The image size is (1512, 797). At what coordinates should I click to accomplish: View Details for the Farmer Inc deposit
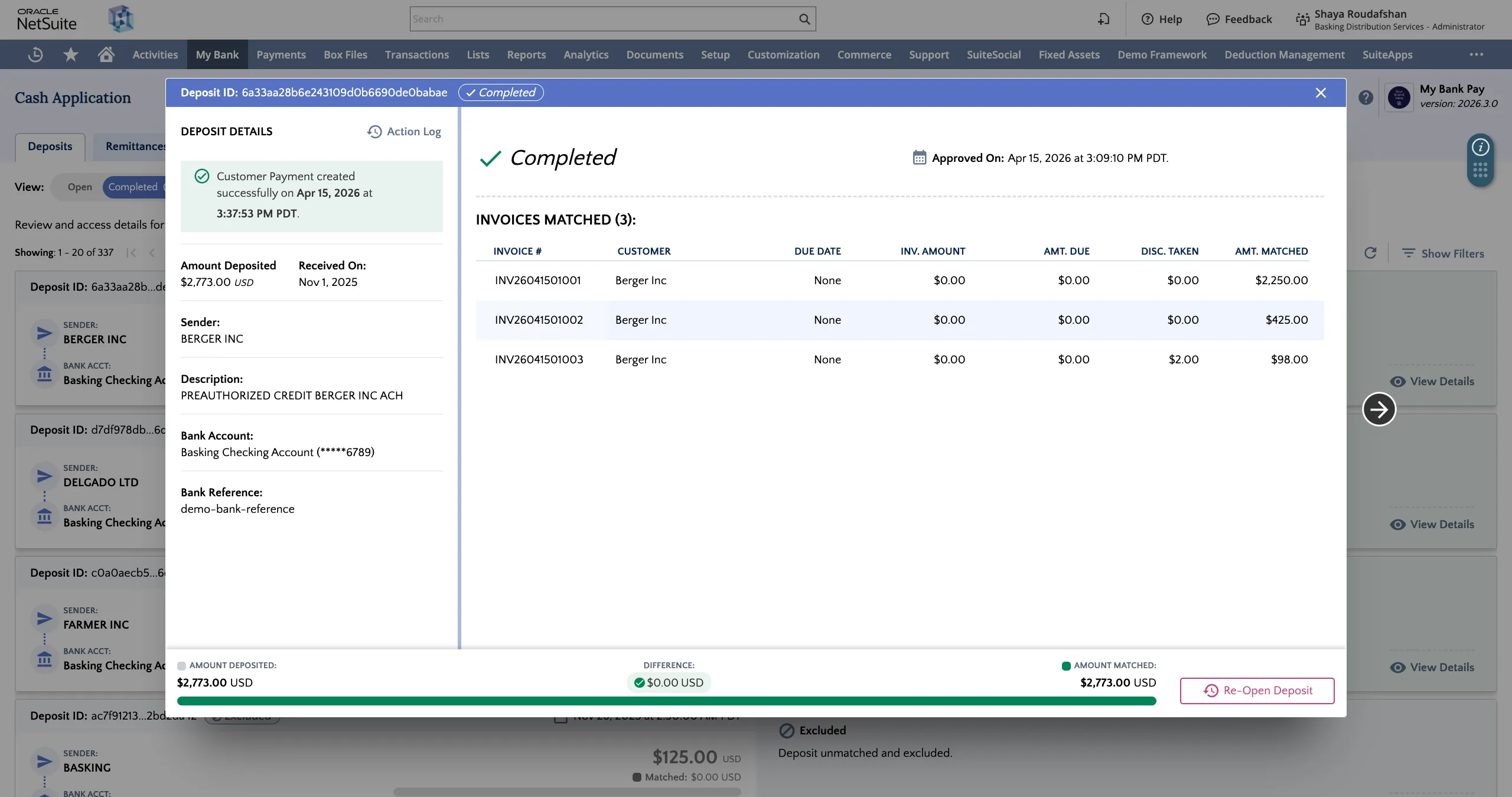[x=1432, y=667]
